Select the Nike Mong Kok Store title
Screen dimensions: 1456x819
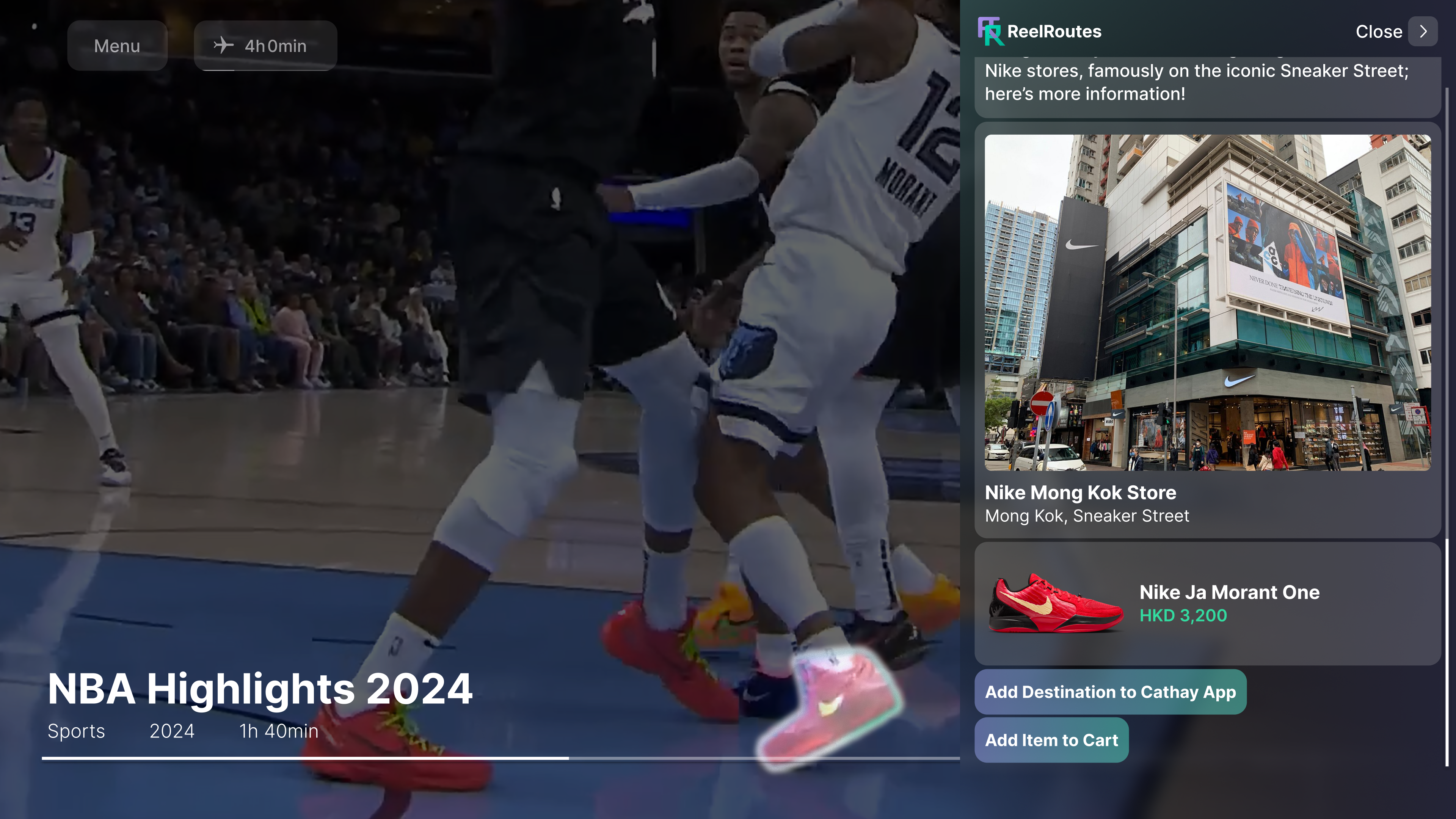tap(1080, 492)
